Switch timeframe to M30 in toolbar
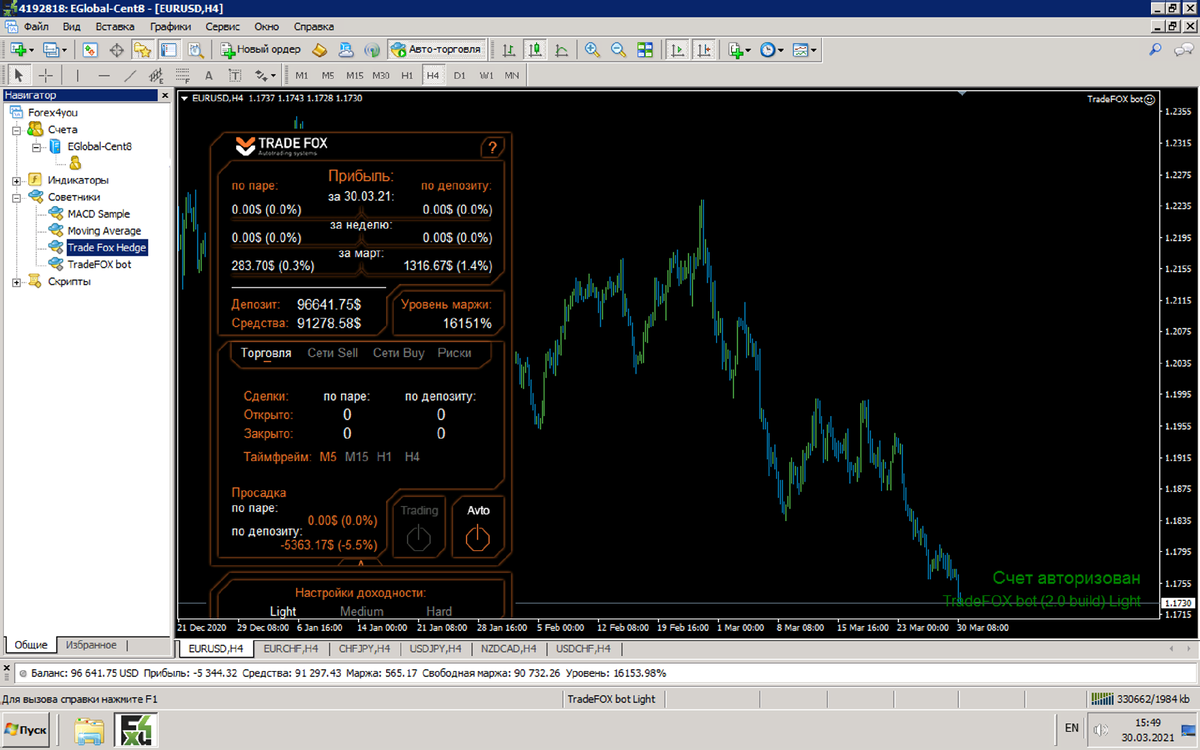The height and width of the screenshot is (750, 1200). click(x=381, y=75)
